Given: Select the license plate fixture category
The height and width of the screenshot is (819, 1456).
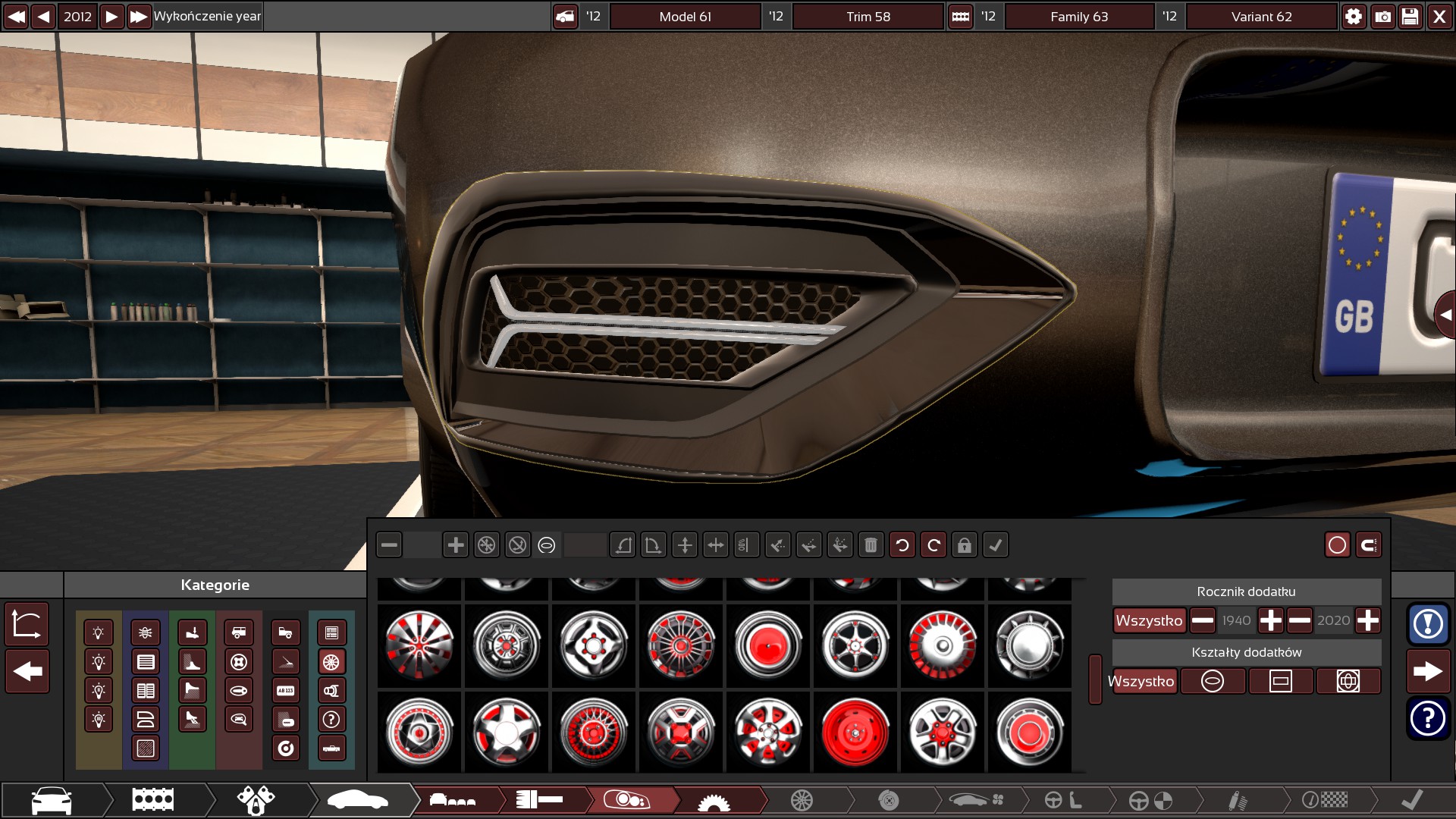Looking at the screenshot, I should pyautogui.click(x=285, y=690).
